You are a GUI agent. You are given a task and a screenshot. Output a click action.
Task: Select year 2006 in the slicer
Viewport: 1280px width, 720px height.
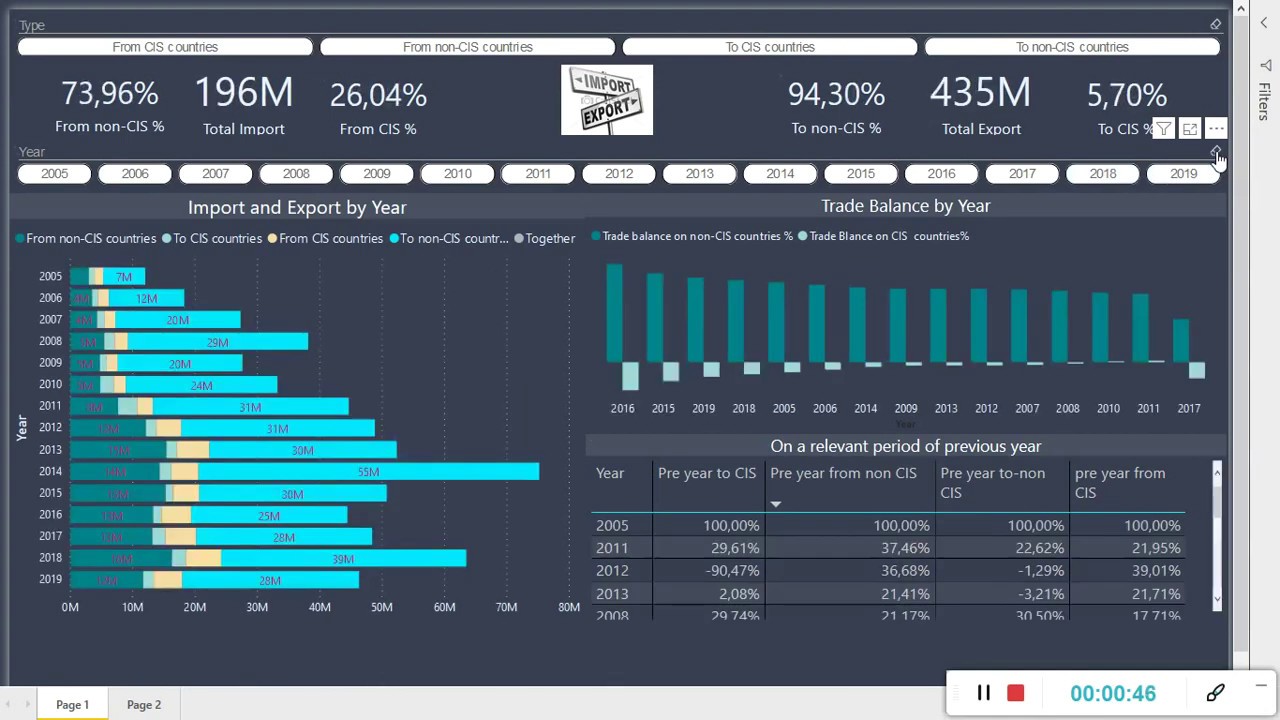pos(135,173)
